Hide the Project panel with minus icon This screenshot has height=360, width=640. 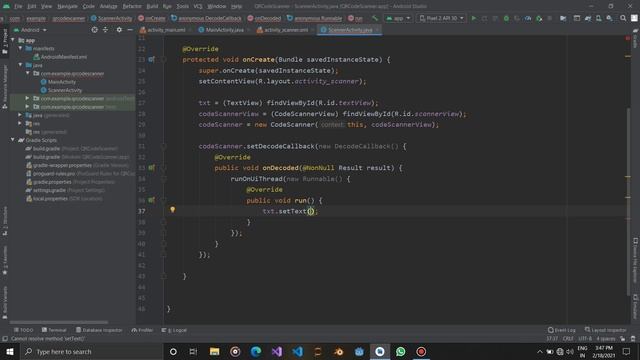point(130,30)
